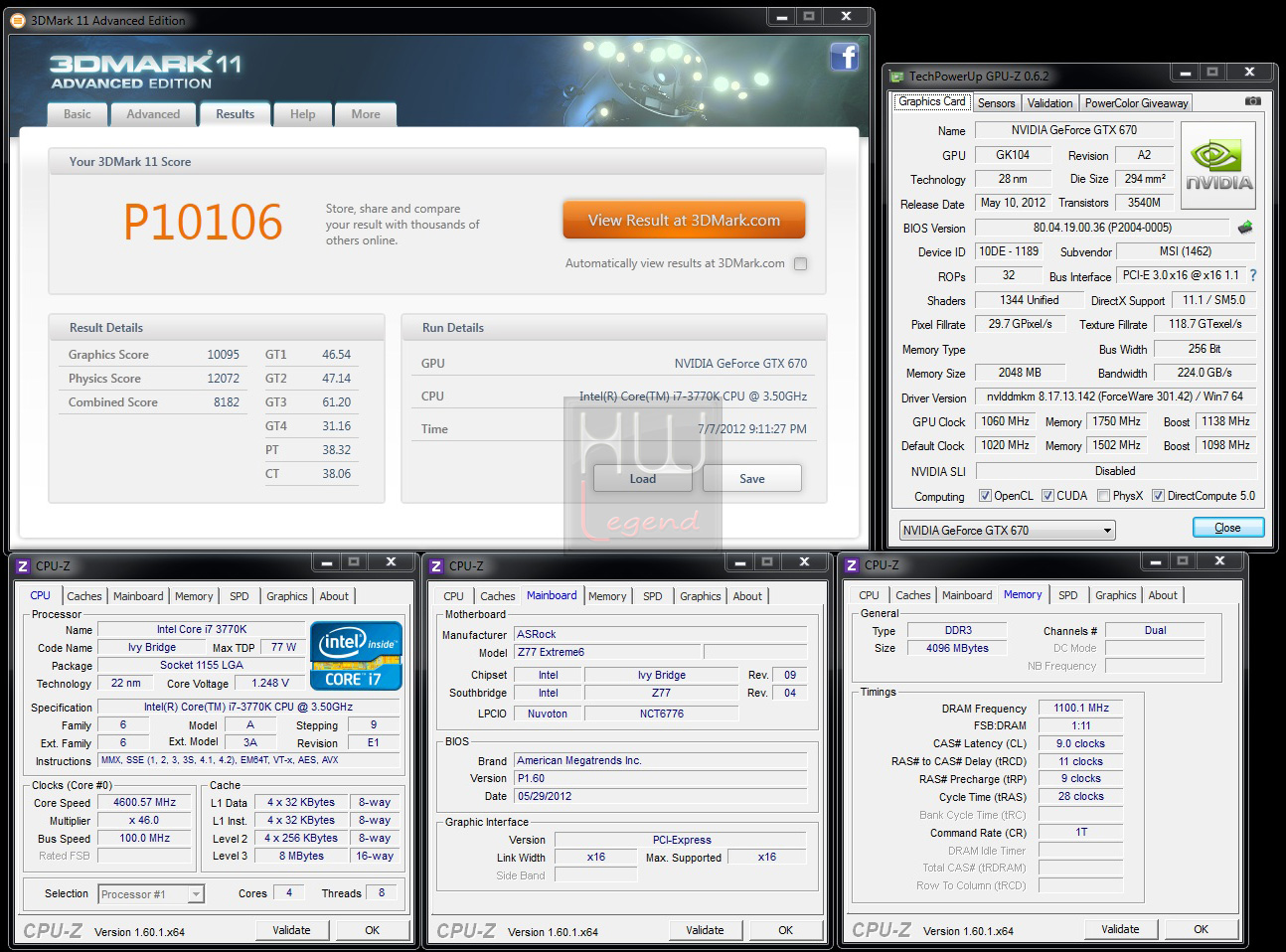
Task: Click the GPU-Z Name field NVIDIA GeForce GTX 670
Action: tap(1073, 130)
